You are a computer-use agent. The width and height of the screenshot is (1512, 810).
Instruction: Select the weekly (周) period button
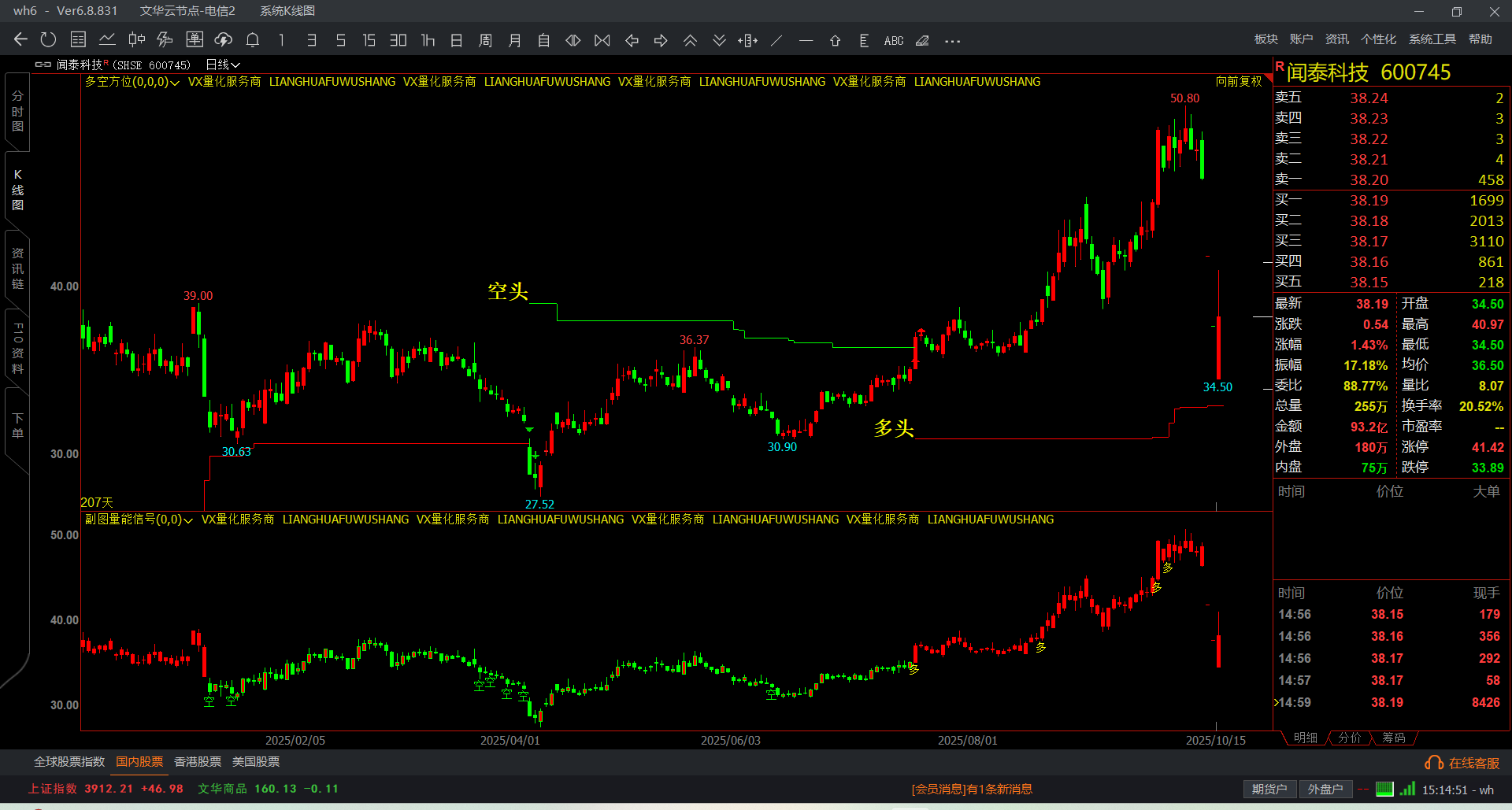[486, 40]
